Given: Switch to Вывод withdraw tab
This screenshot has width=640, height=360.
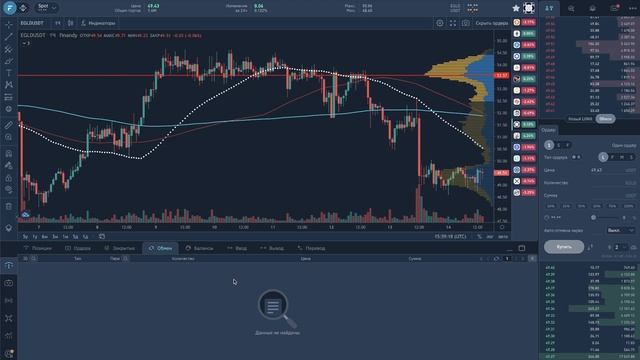Looking at the screenshot, I should click(x=271, y=248).
